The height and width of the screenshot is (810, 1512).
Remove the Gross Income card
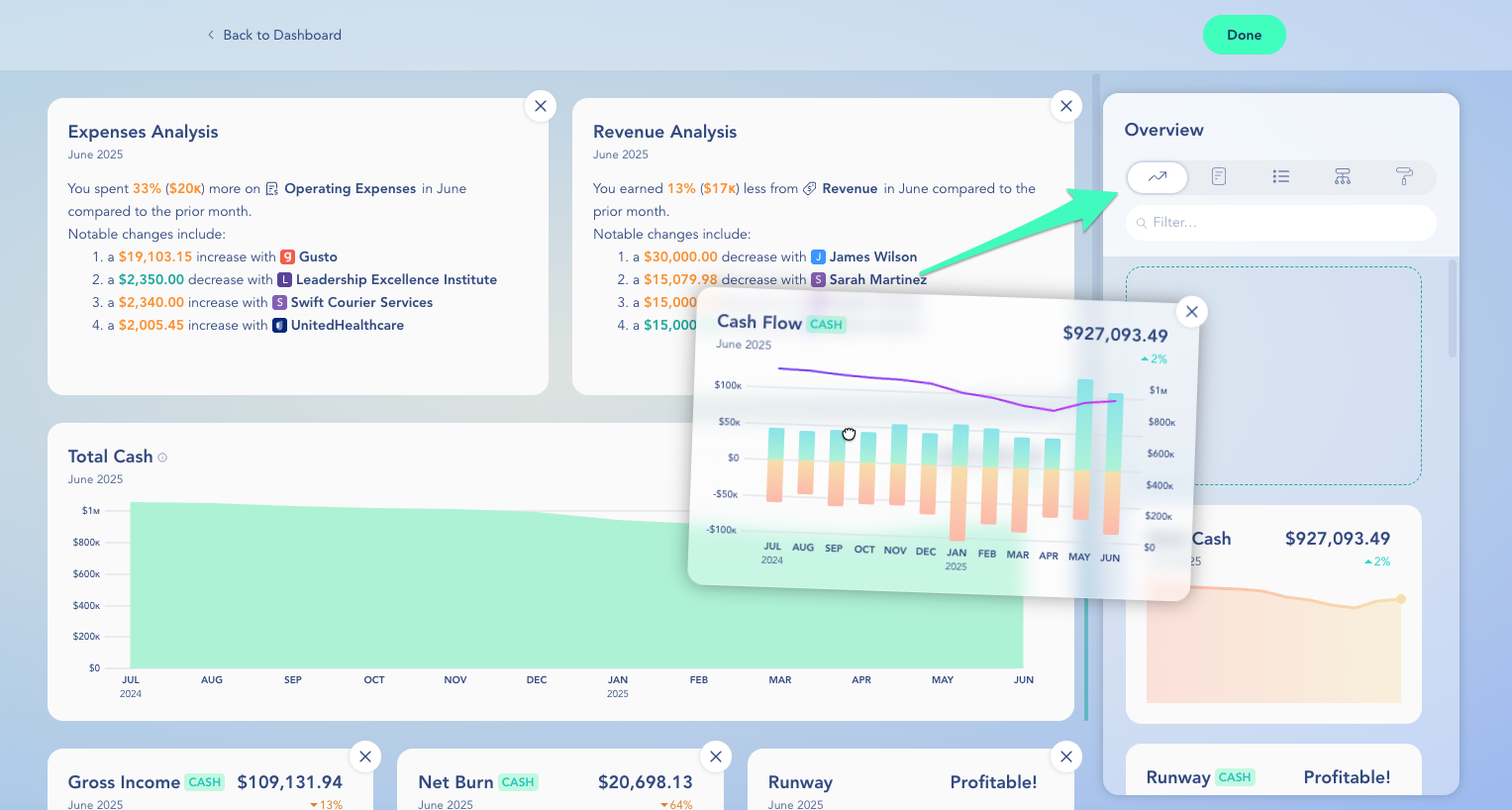tap(365, 757)
